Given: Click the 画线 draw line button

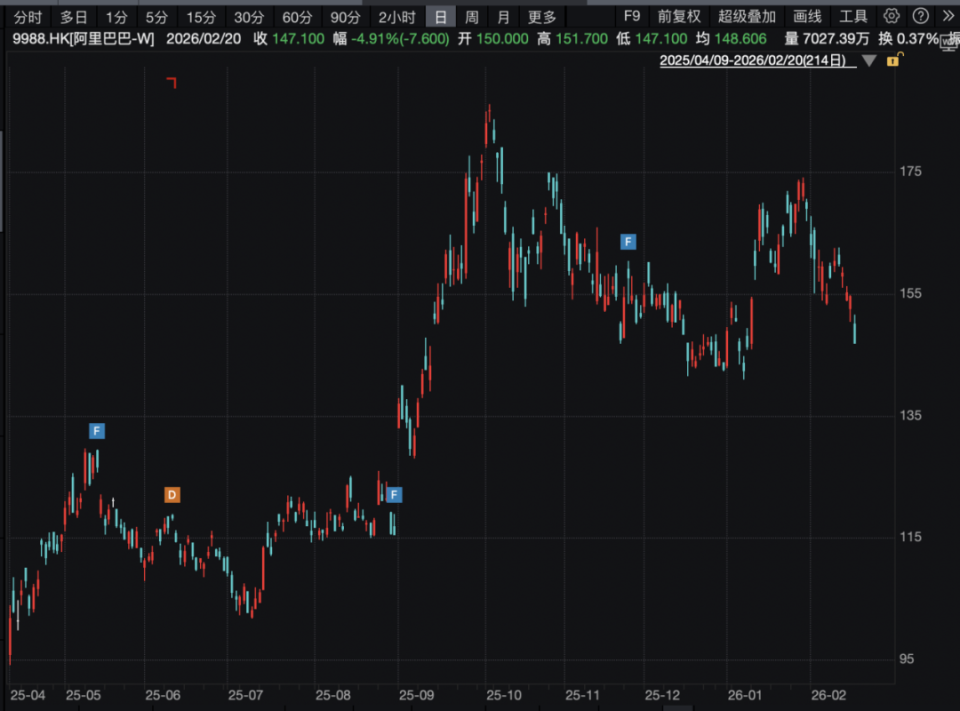Looking at the screenshot, I should tap(807, 17).
